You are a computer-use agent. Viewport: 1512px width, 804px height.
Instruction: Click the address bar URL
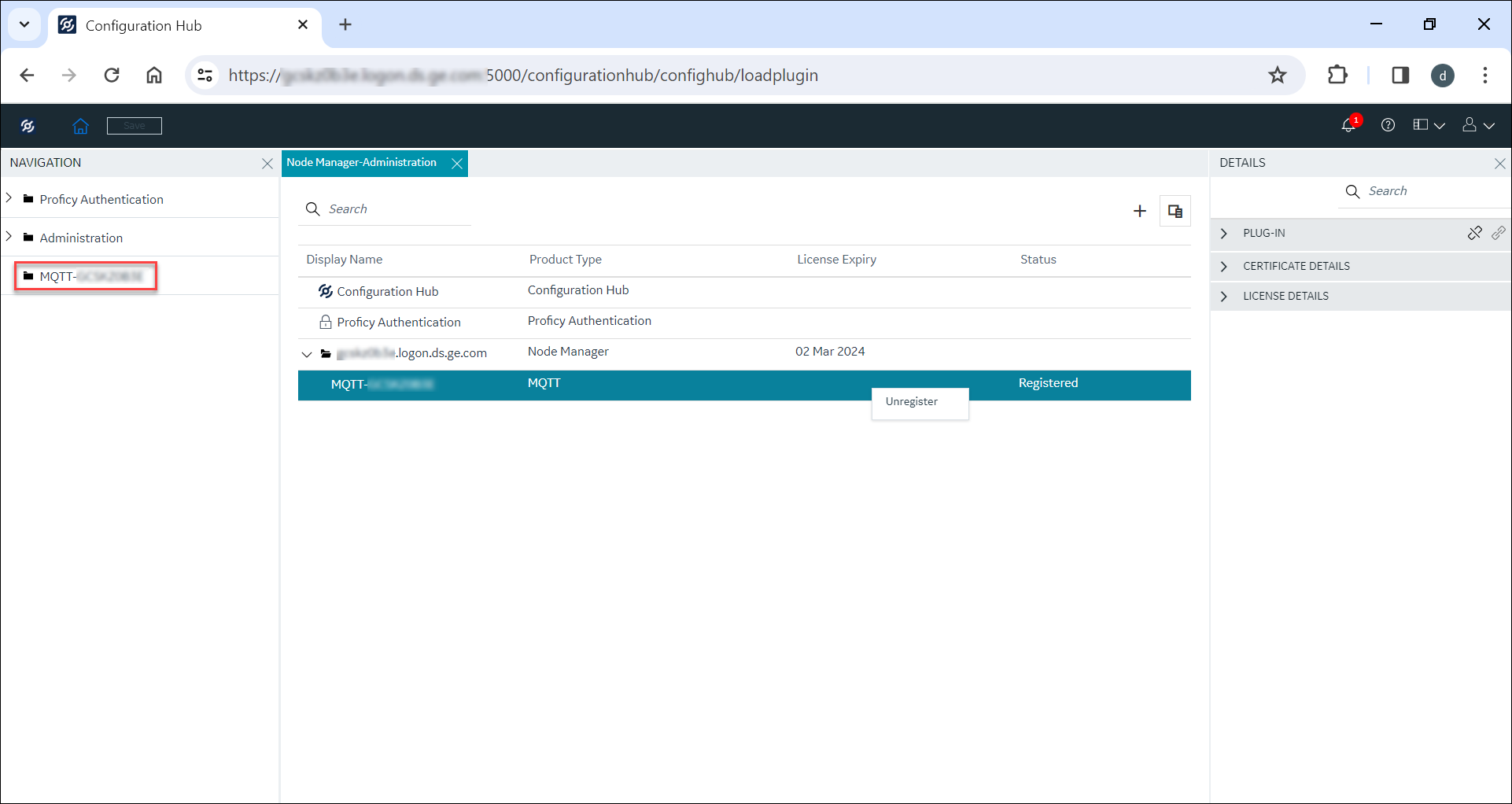(523, 76)
